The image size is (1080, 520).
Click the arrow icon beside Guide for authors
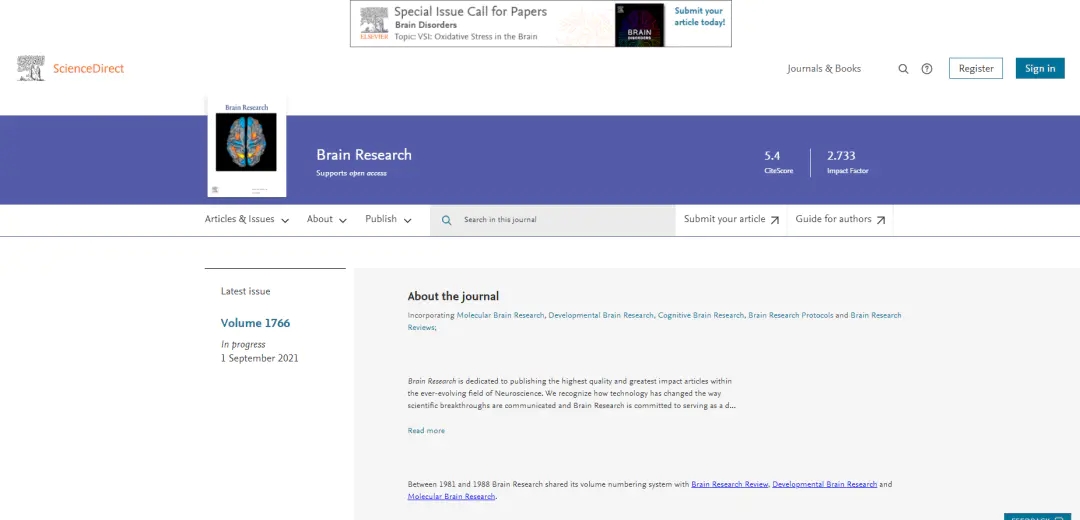pyautogui.click(x=881, y=220)
